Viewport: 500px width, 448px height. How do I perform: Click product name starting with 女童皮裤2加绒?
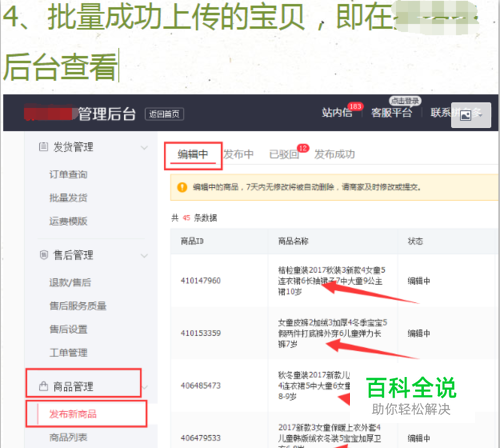tap(332, 333)
